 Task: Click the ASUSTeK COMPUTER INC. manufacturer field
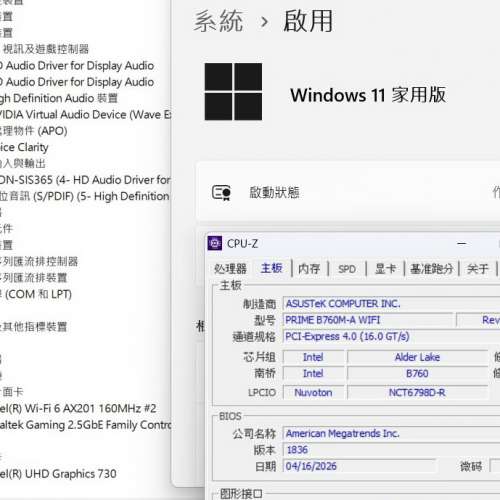(x=391, y=304)
